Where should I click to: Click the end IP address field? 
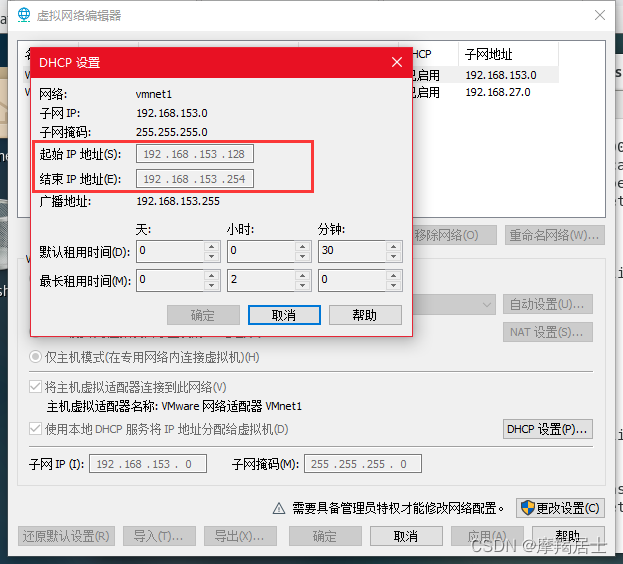pos(195,179)
